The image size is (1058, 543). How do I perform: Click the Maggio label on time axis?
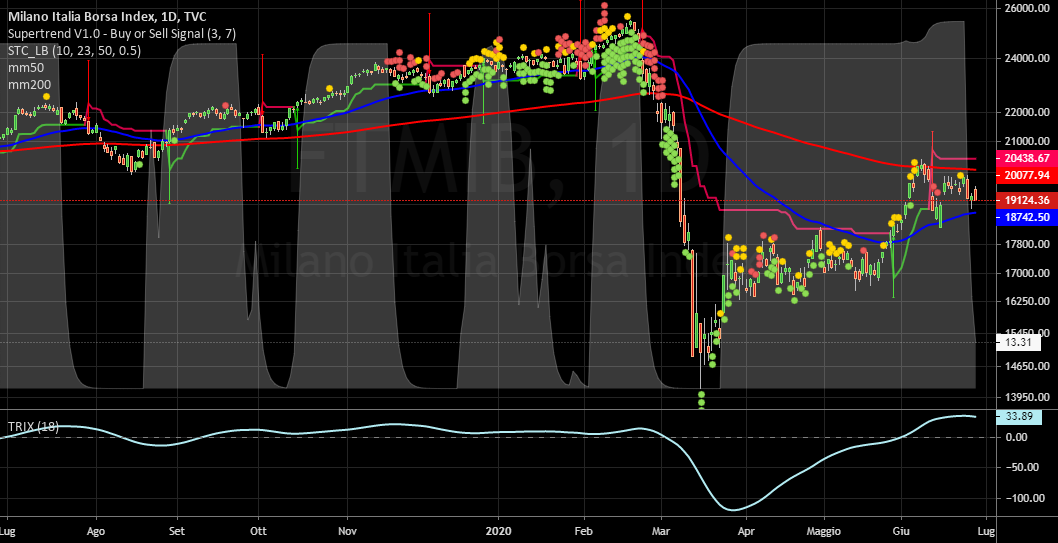pos(823,531)
